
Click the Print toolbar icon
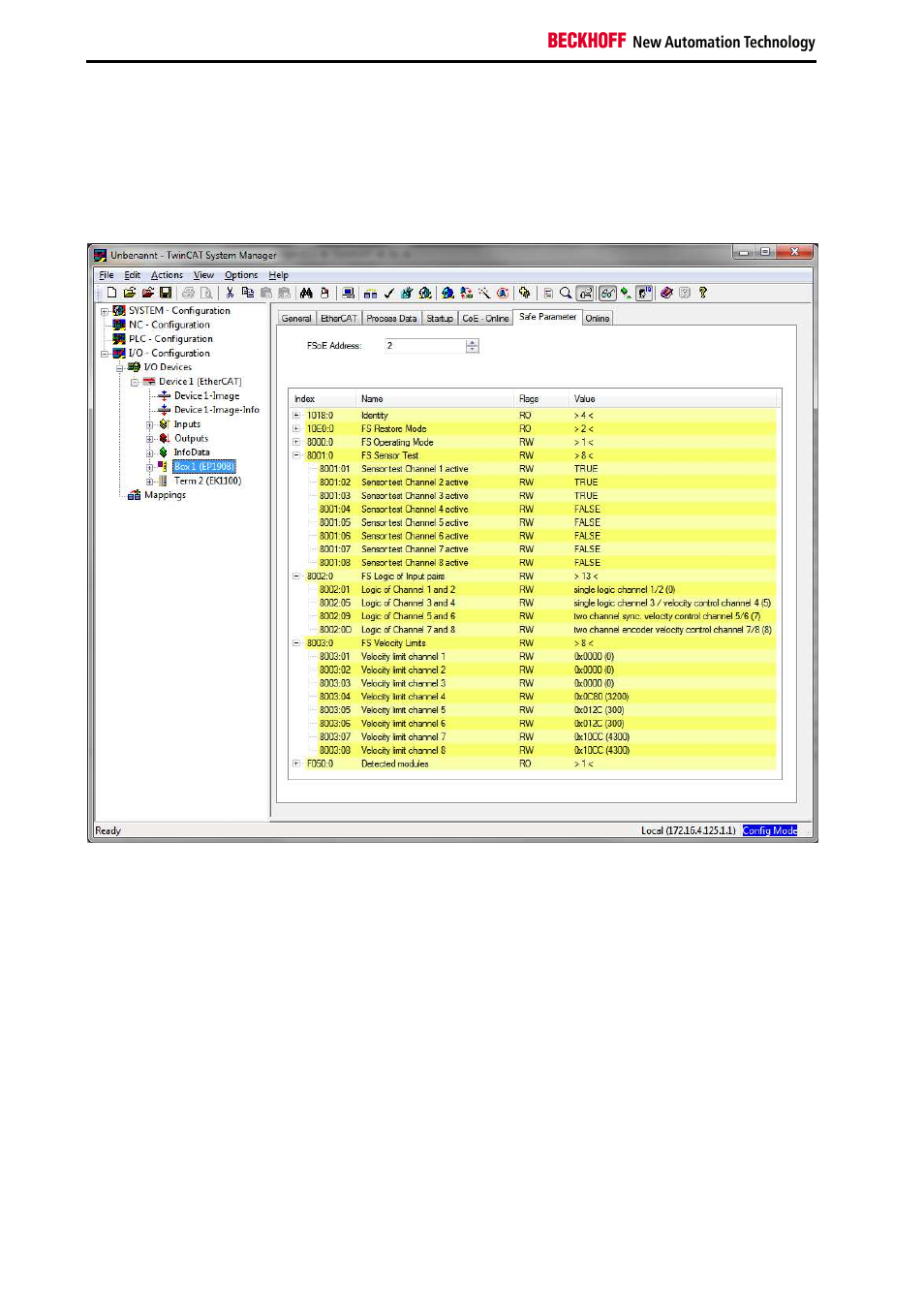[x=188, y=293]
